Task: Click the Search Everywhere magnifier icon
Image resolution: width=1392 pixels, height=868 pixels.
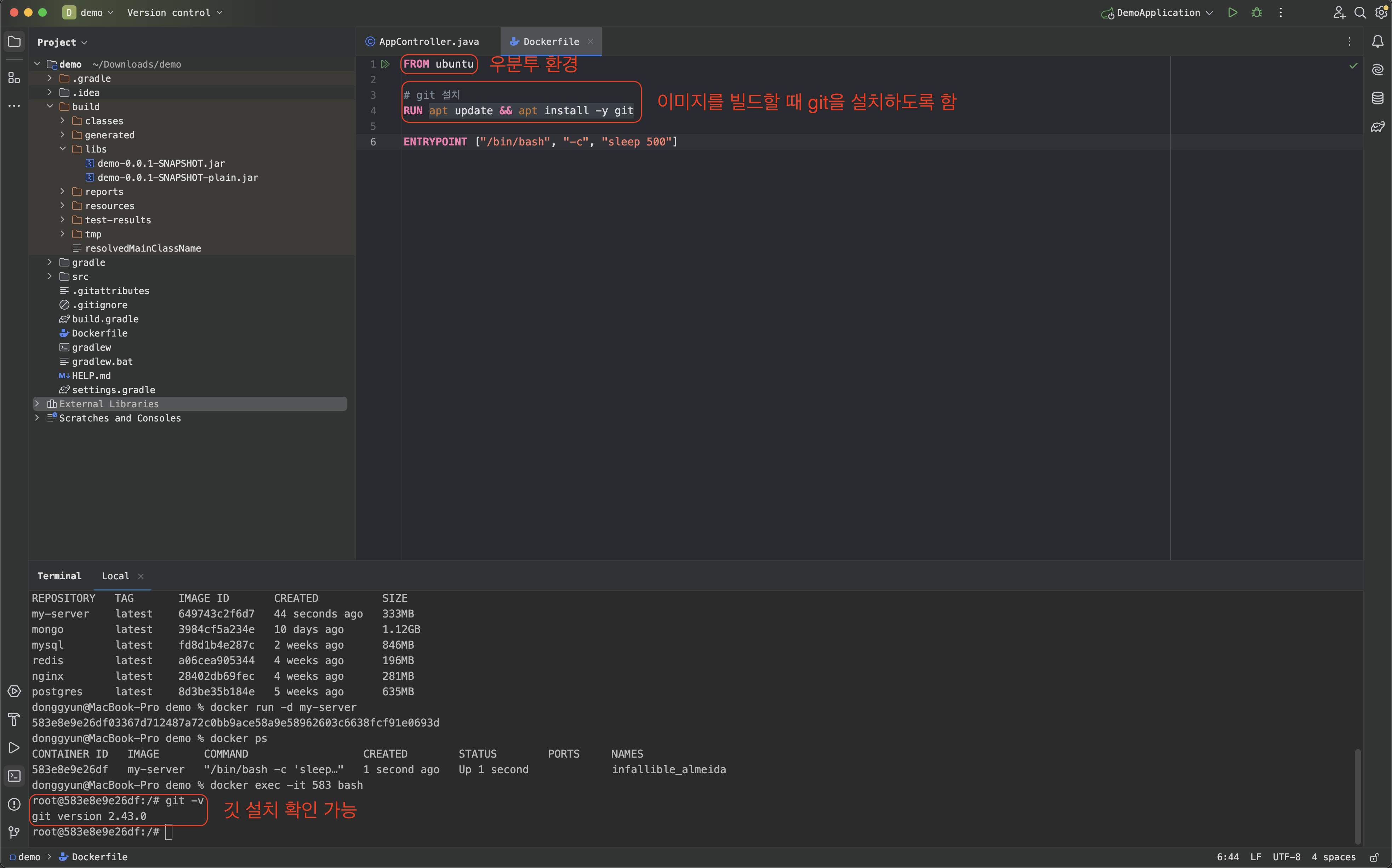Action: pyautogui.click(x=1360, y=13)
